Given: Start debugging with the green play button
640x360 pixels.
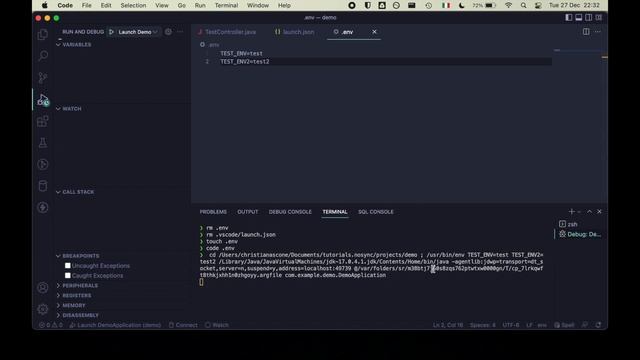Looking at the screenshot, I should [x=111, y=32].
